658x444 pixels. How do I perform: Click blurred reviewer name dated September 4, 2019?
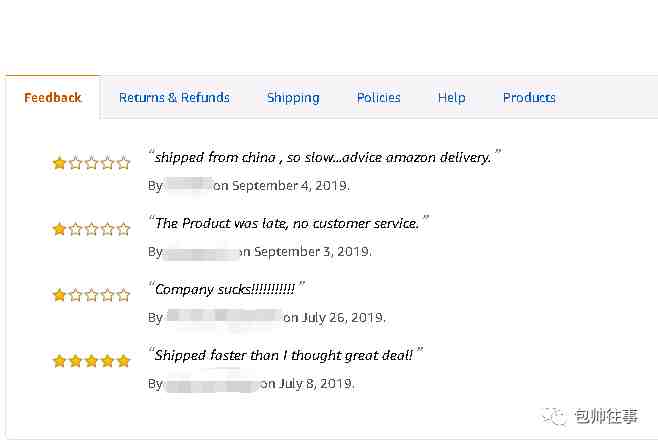pos(189,185)
